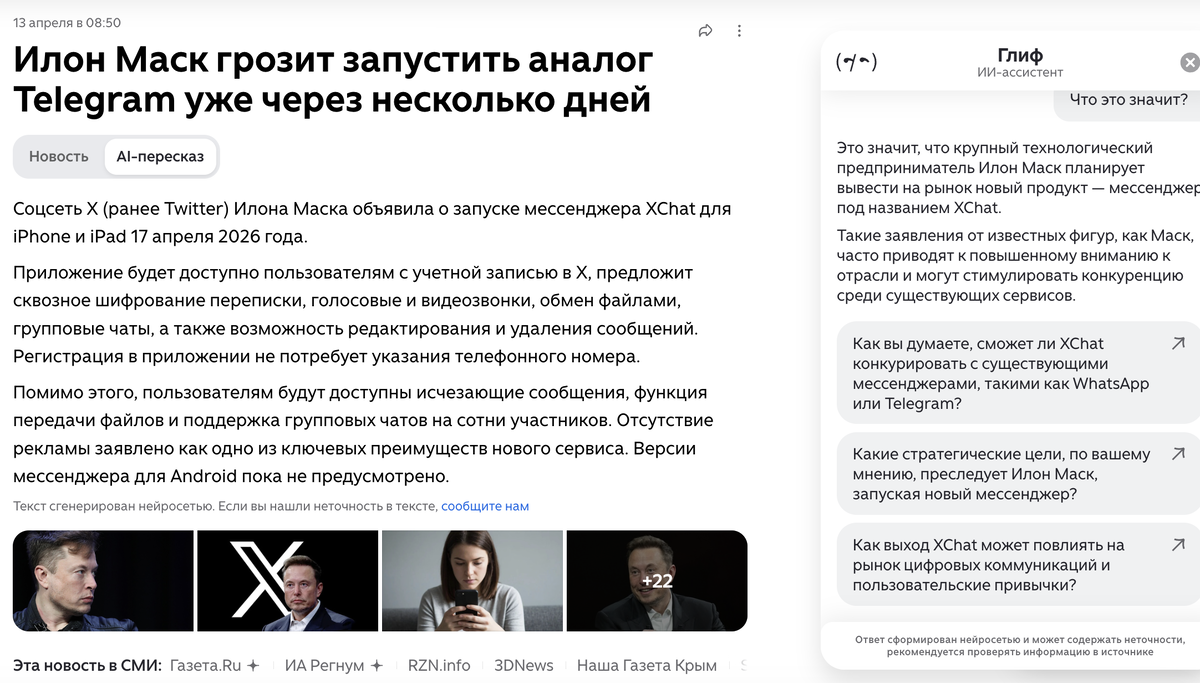
Task: Click the 'Ответ сформирован нейросетью' footer note
Action: 1020,645
